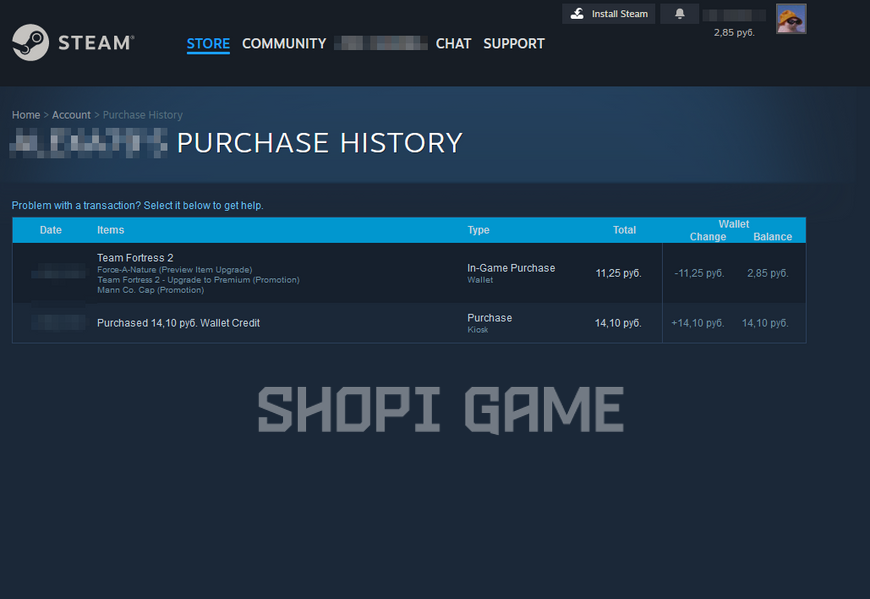Click the In-Game Purchase type cell
Screen dimensions: 870x599
(511, 273)
